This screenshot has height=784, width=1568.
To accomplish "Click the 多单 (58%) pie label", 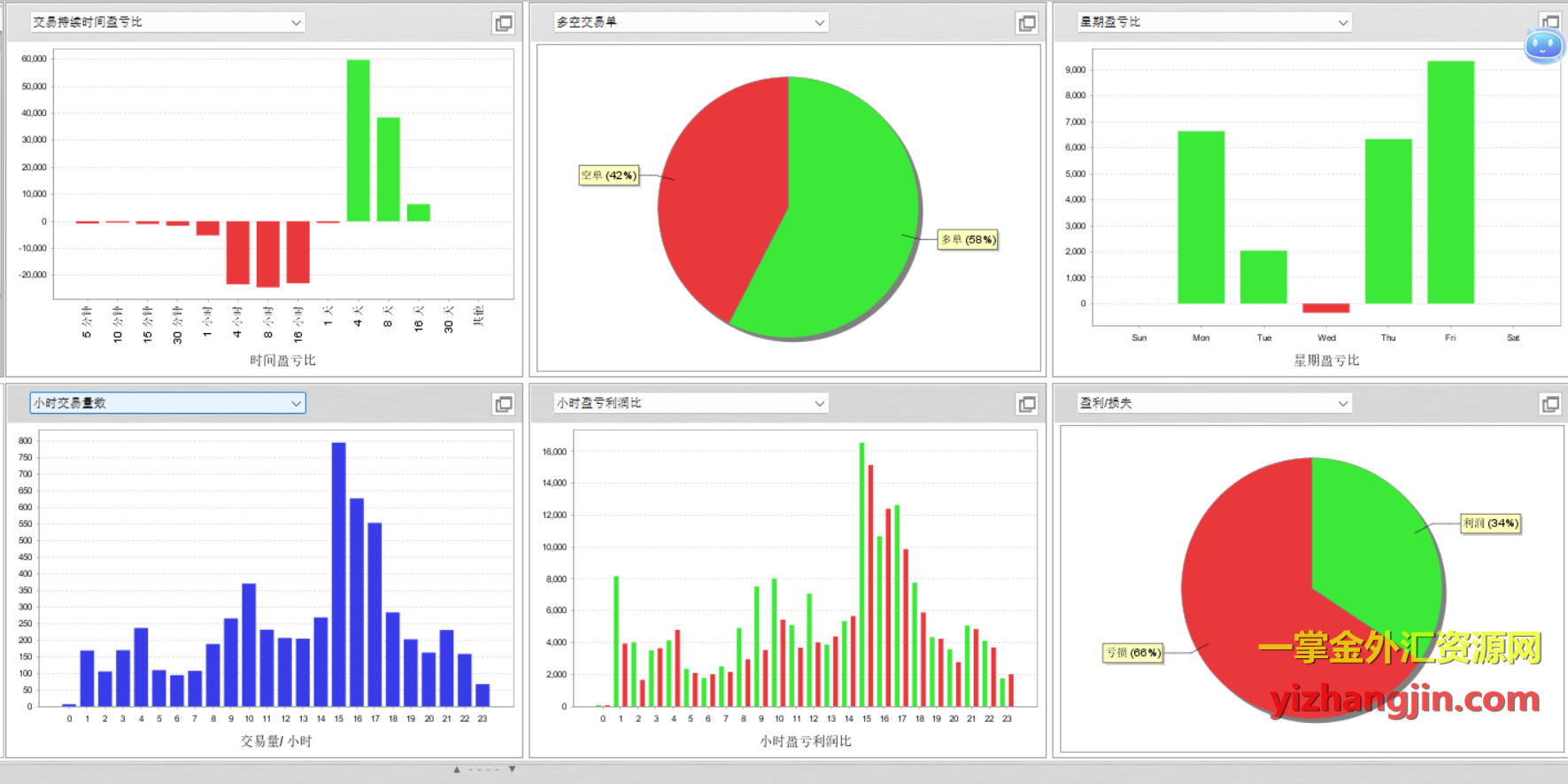I will [968, 240].
